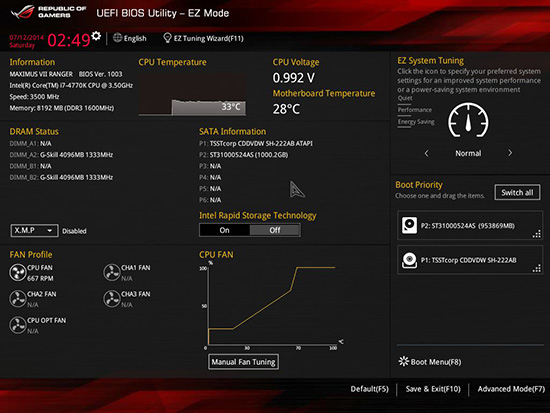Click the EZ System Tuning gauge icon
This screenshot has width=550, height=413.
(x=468, y=121)
